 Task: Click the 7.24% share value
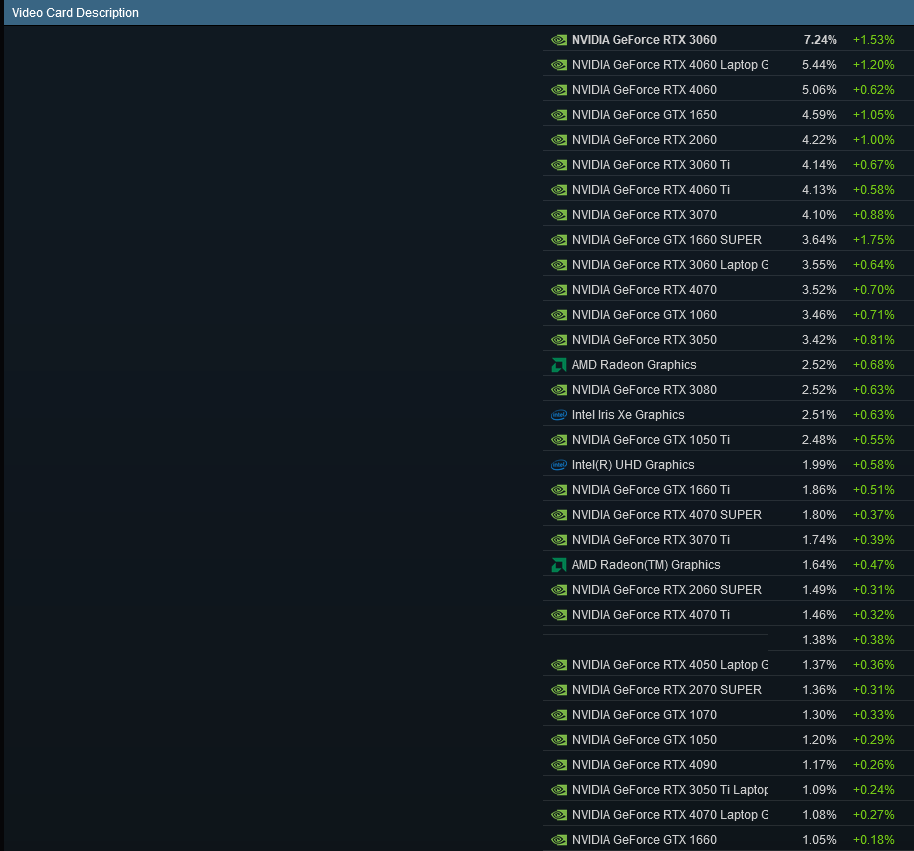820,40
